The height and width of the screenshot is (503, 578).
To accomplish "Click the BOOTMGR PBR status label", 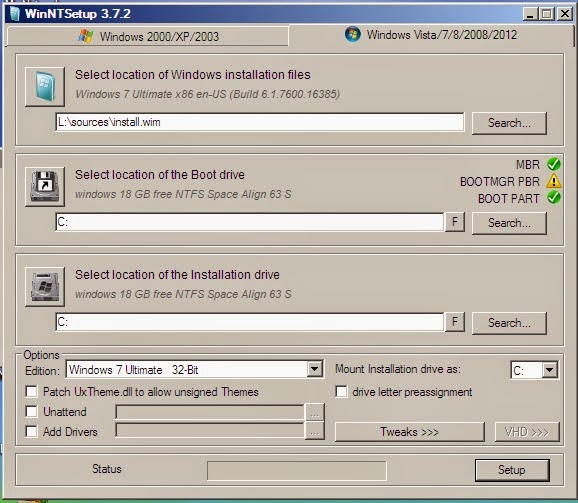I will coord(500,182).
